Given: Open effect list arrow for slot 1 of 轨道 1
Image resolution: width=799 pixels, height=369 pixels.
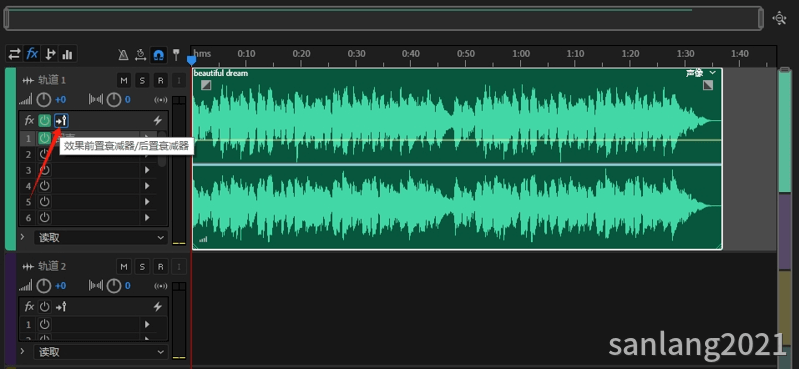Looking at the screenshot, I should (147, 138).
